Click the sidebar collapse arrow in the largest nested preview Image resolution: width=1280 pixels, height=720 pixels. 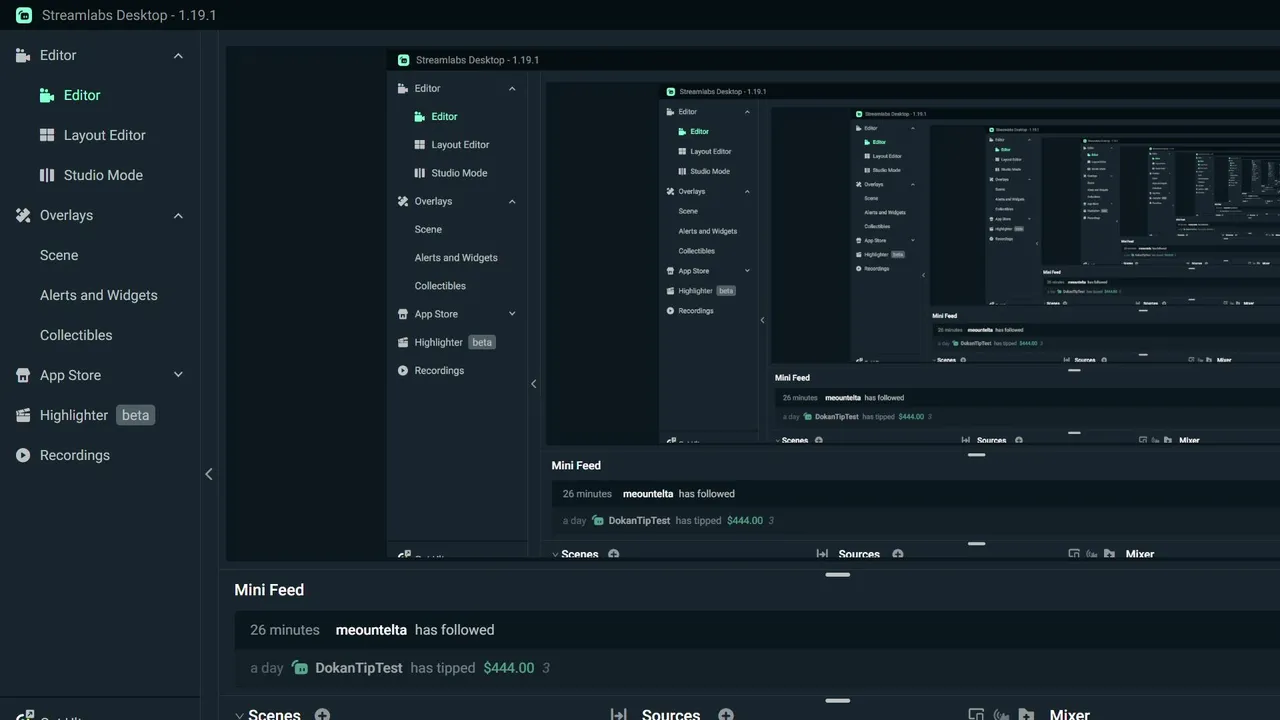[533, 384]
